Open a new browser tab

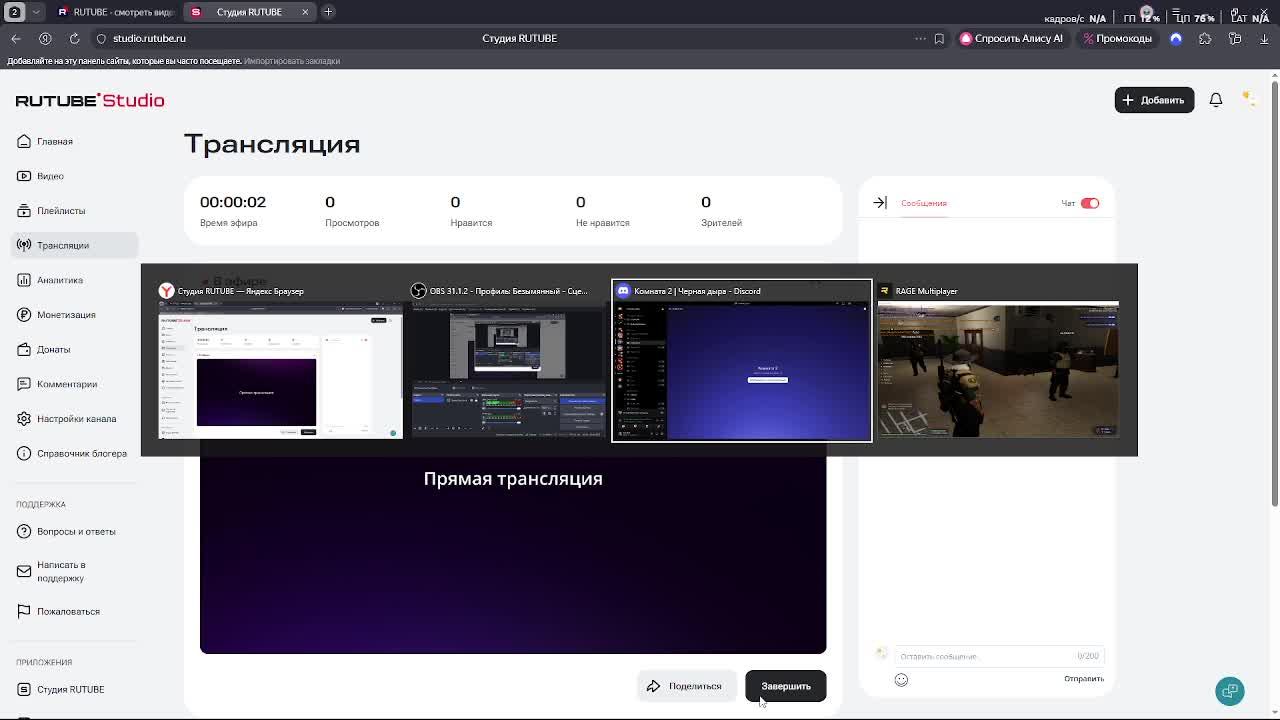(328, 12)
